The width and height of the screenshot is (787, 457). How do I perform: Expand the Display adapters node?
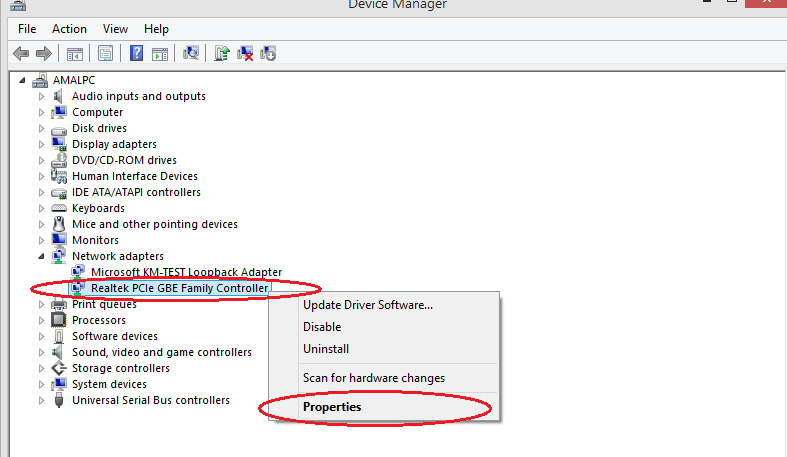tap(41, 144)
